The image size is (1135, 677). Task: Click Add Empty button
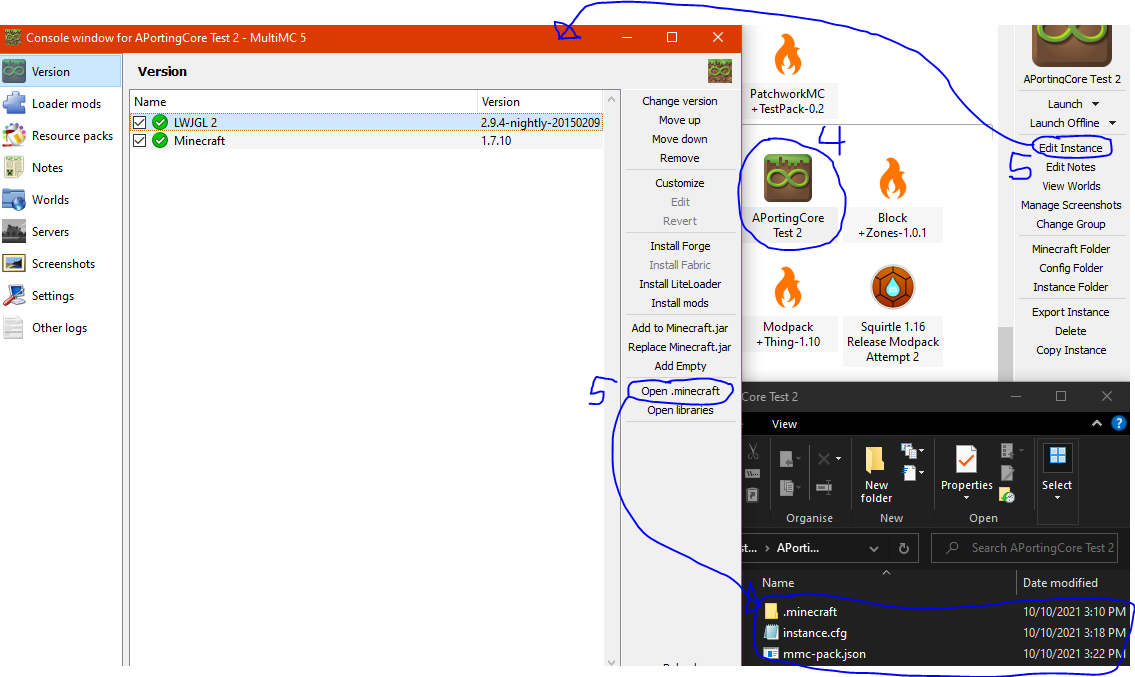[680, 366]
